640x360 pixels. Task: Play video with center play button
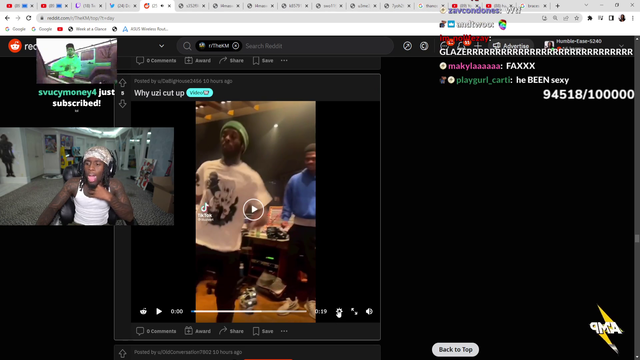253,210
